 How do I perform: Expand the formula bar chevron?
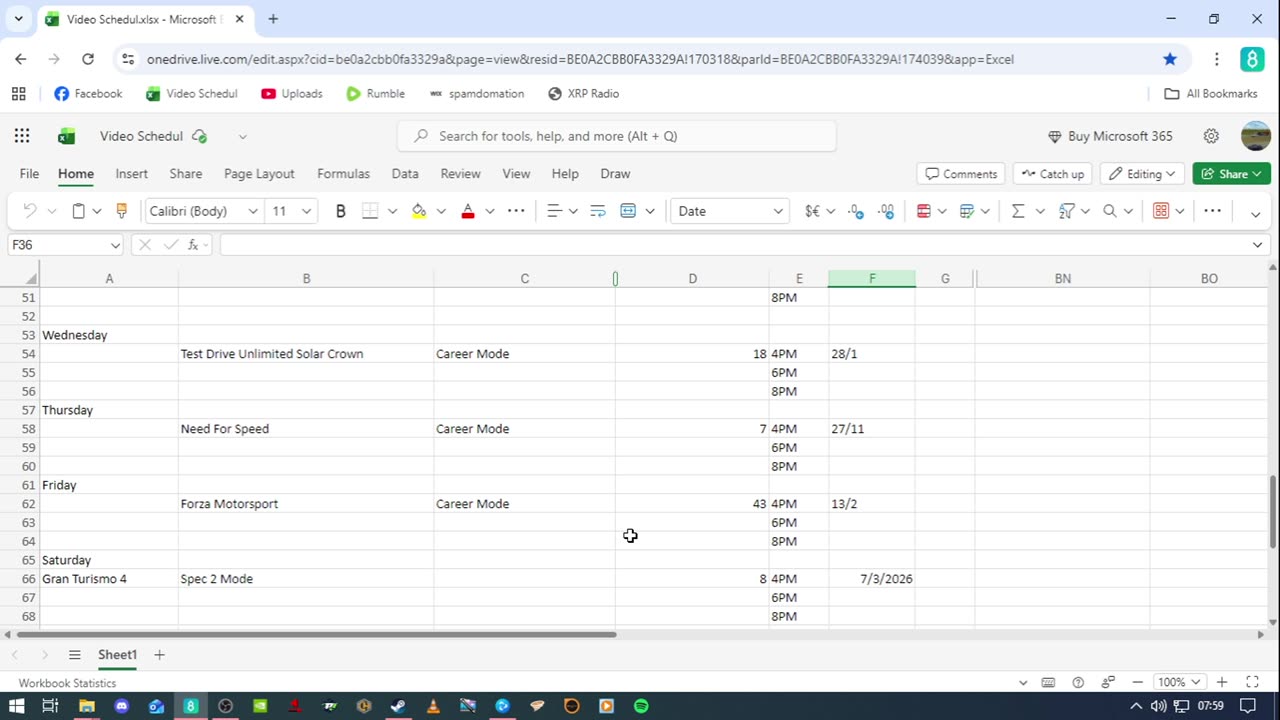click(1258, 245)
